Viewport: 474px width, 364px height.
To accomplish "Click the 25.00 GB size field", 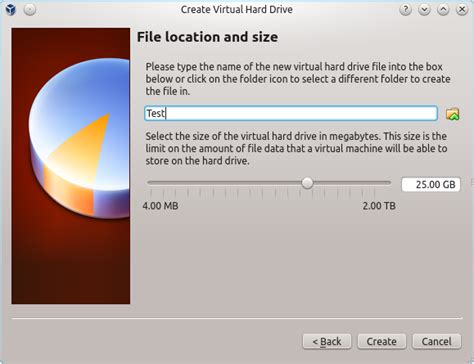I will [431, 184].
